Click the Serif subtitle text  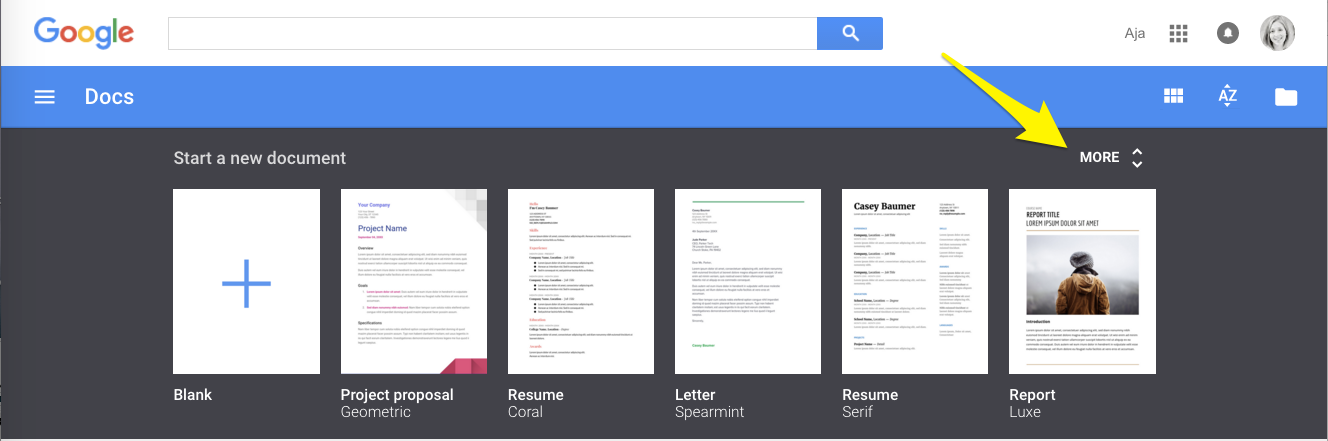[857, 412]
